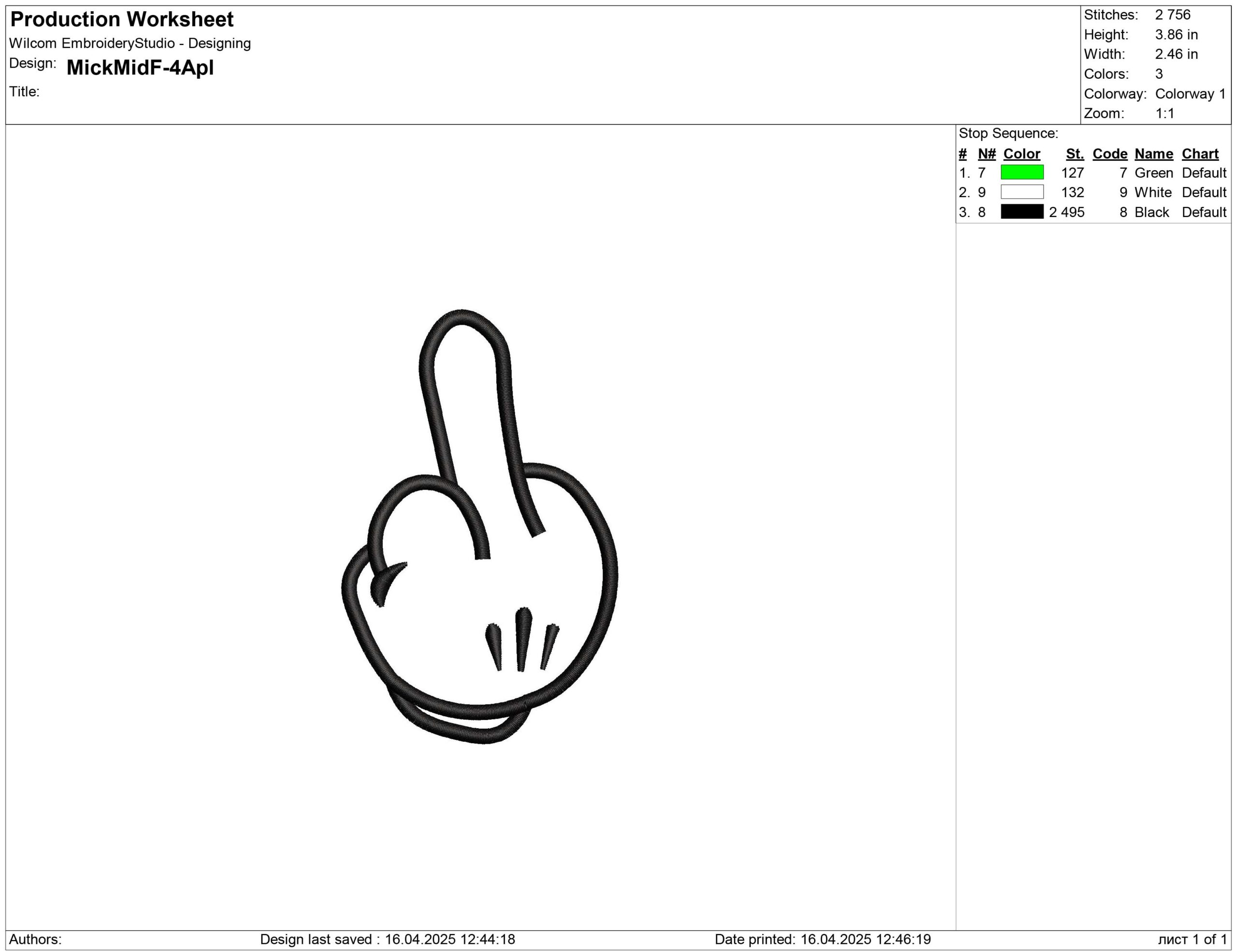This screenshot has height=952, width=1237.
Task: Click the Chart column header
Action: pyautogui.click(x=1200, y=154)
